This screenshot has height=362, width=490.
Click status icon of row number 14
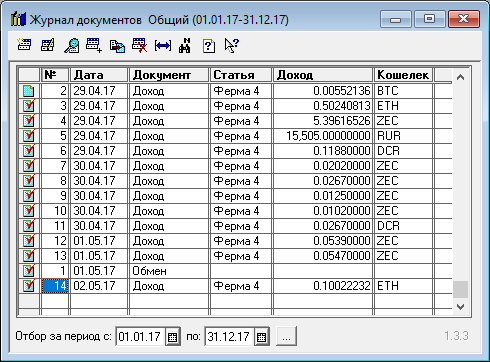tap(29, 286)
